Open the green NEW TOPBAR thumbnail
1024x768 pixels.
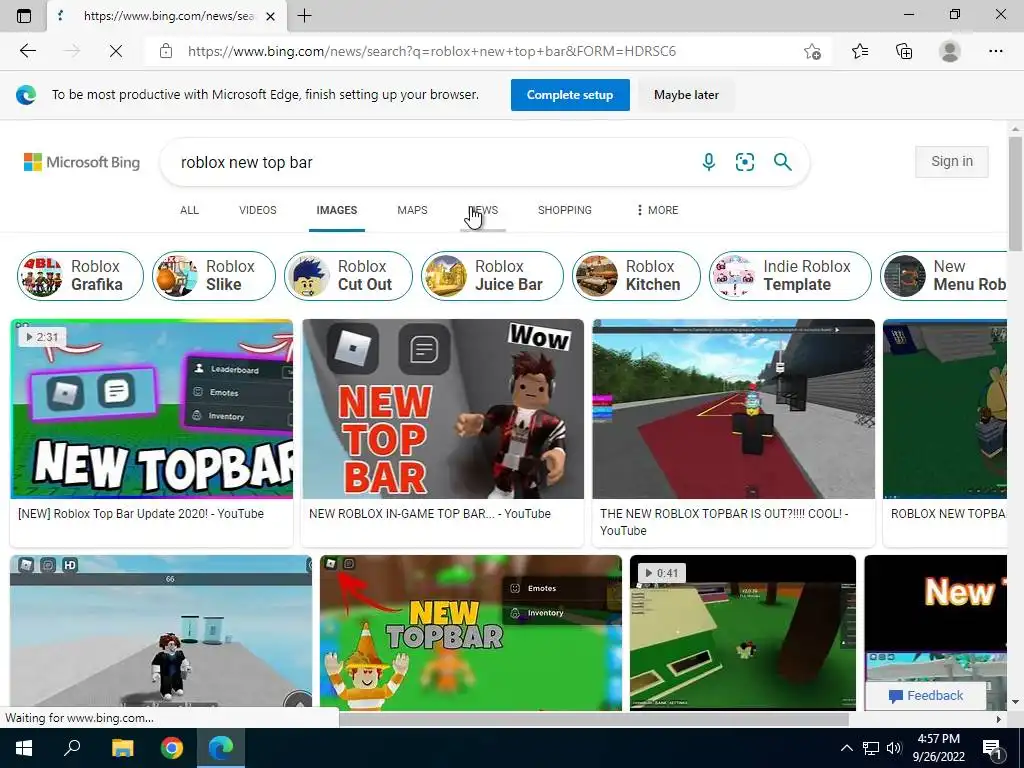(471, 632)
